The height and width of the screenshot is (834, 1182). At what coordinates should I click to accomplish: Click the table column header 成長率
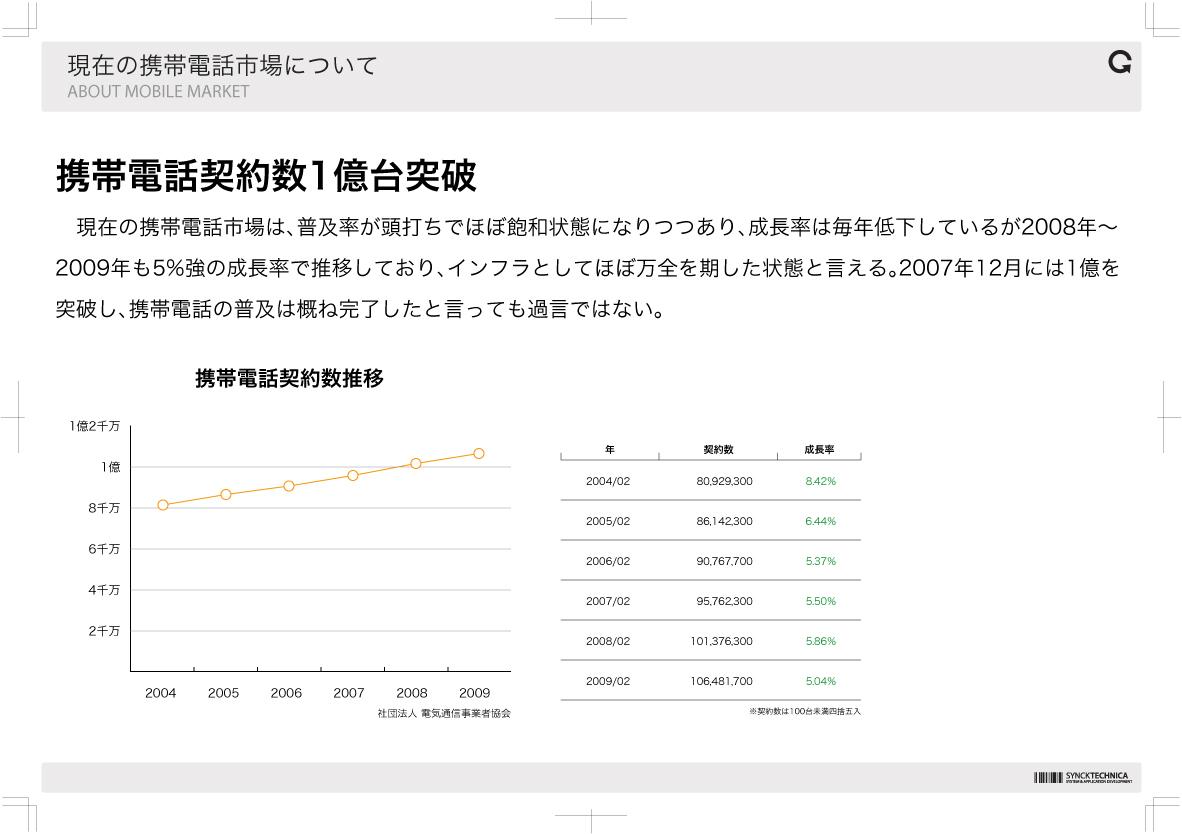point(819,449)
